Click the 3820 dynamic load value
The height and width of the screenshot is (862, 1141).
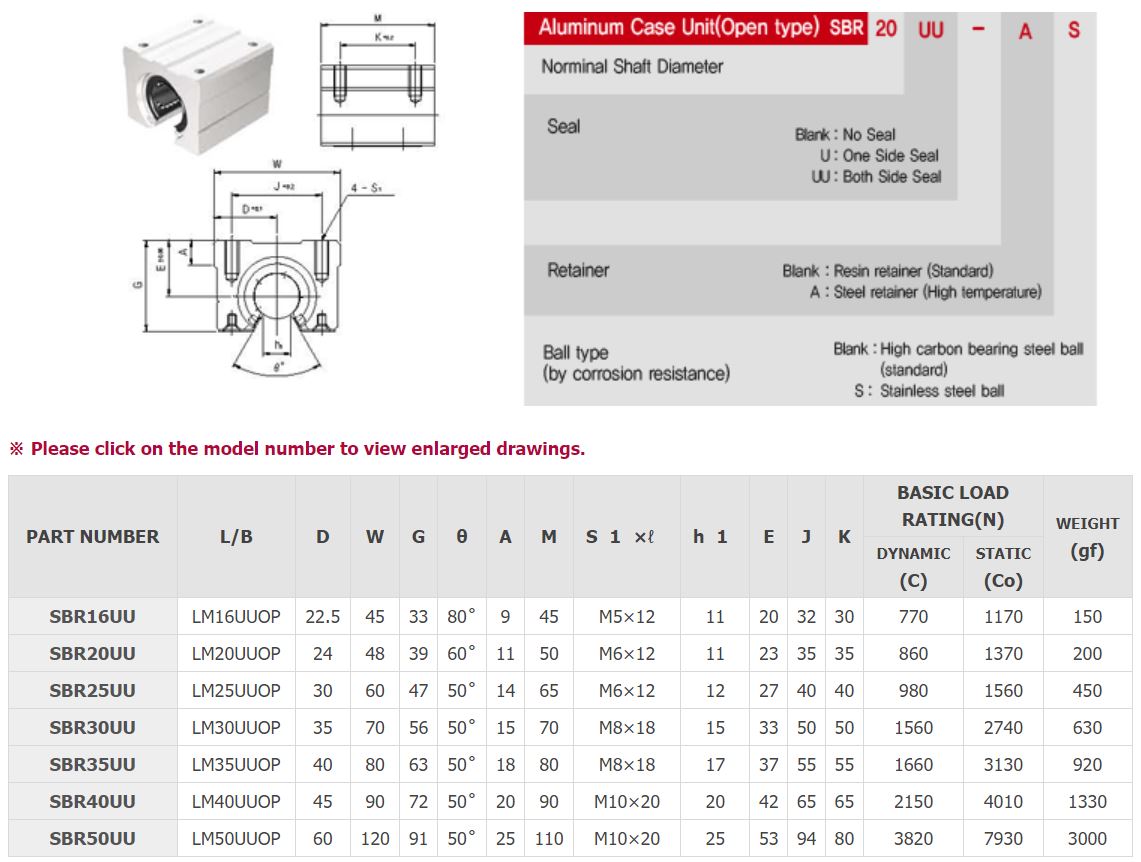(x=913, y=839)
